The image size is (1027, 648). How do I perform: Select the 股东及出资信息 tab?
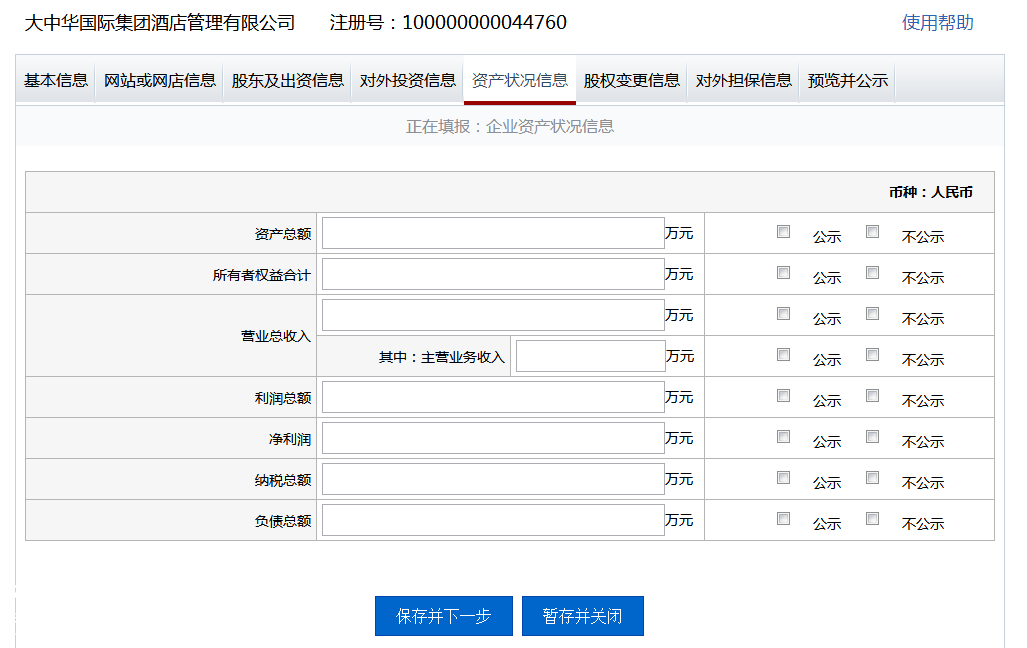(x=286, y=80)
